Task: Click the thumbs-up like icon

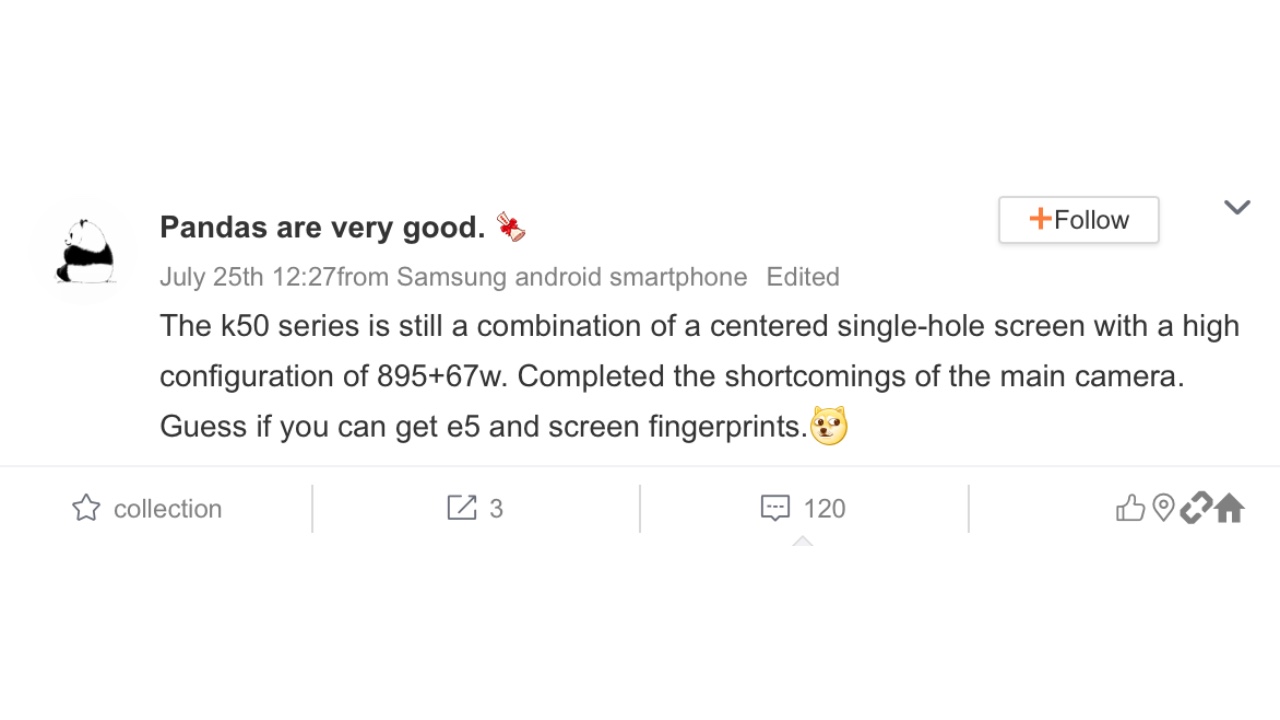Action: click(1130, 508)
